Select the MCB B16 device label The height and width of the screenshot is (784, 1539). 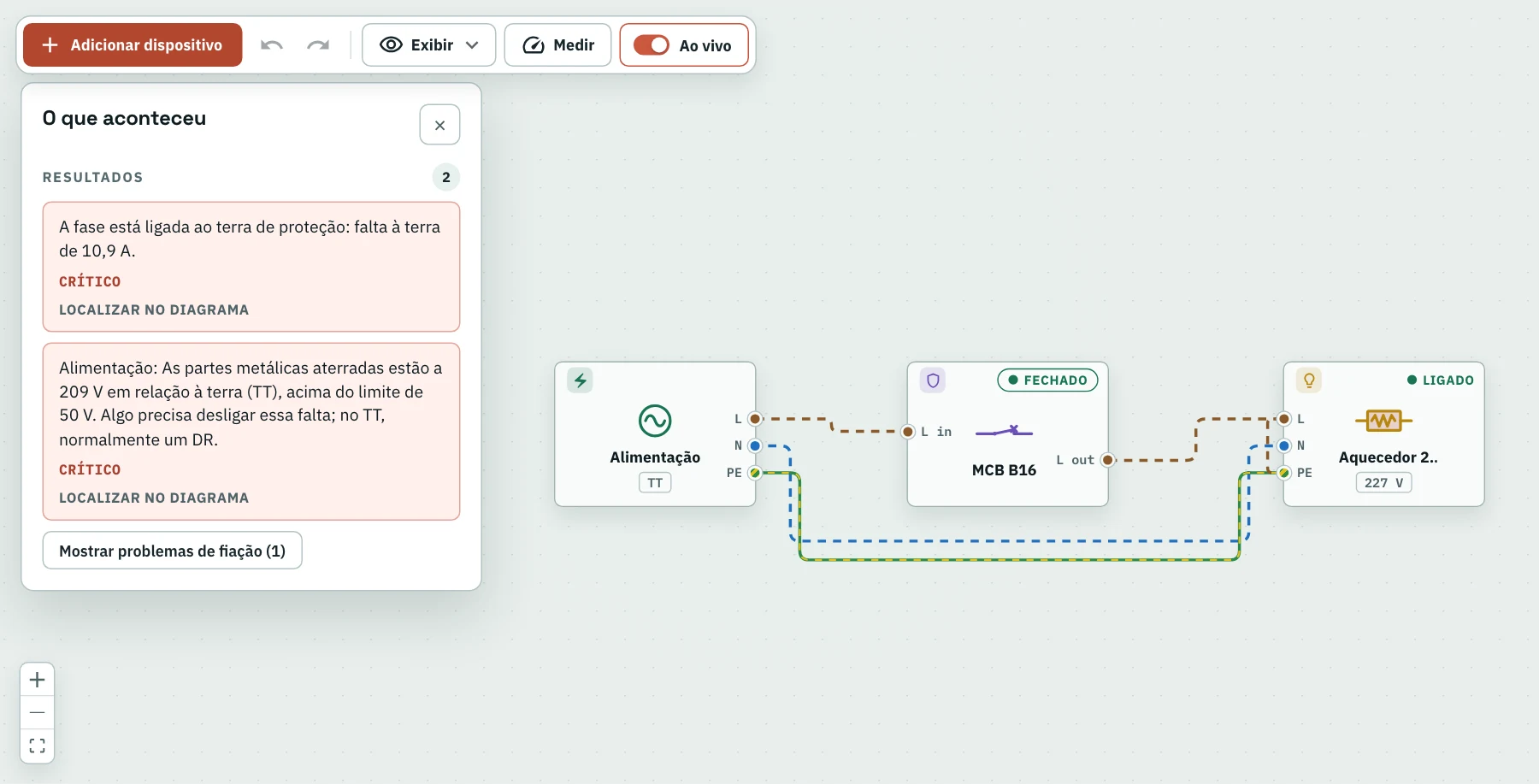pos(1004,470)
